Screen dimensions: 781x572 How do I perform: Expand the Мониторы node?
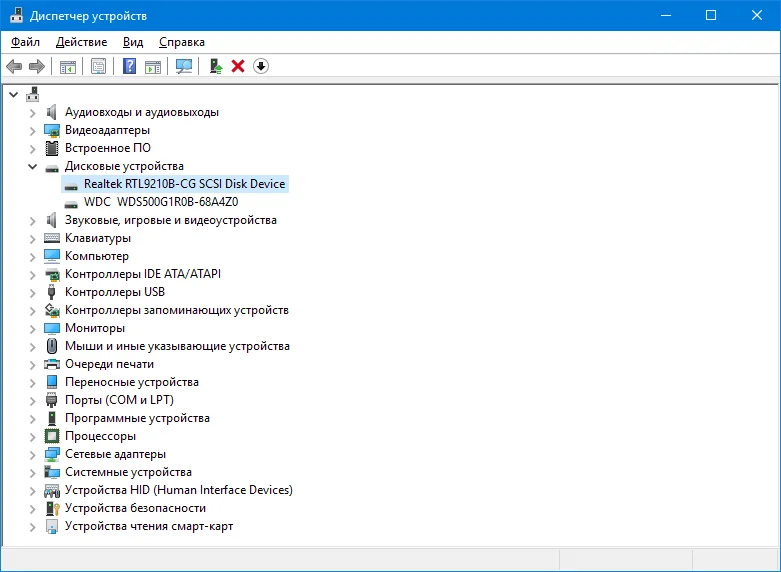click(32, 329)
